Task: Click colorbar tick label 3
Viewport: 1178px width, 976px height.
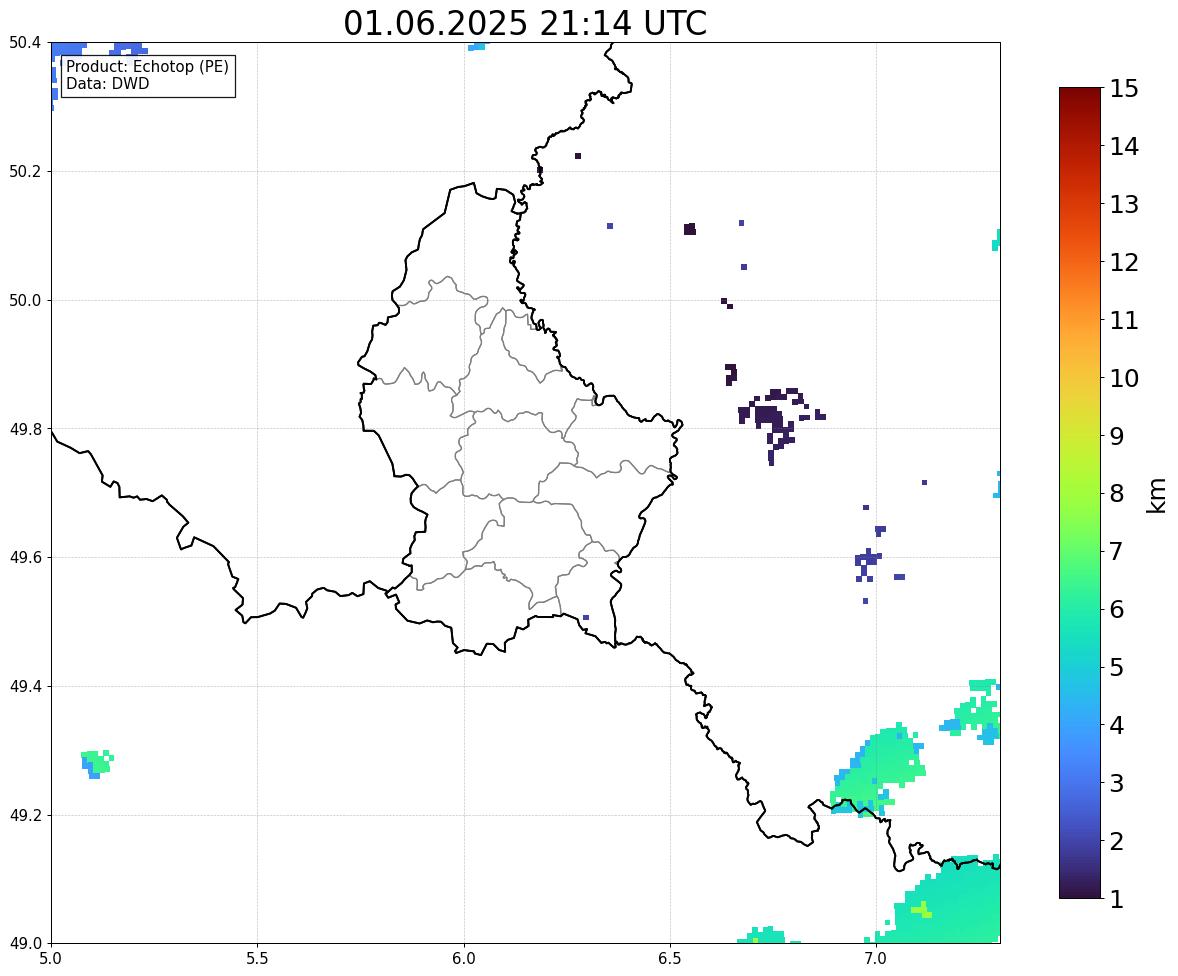Action: 1117,783
